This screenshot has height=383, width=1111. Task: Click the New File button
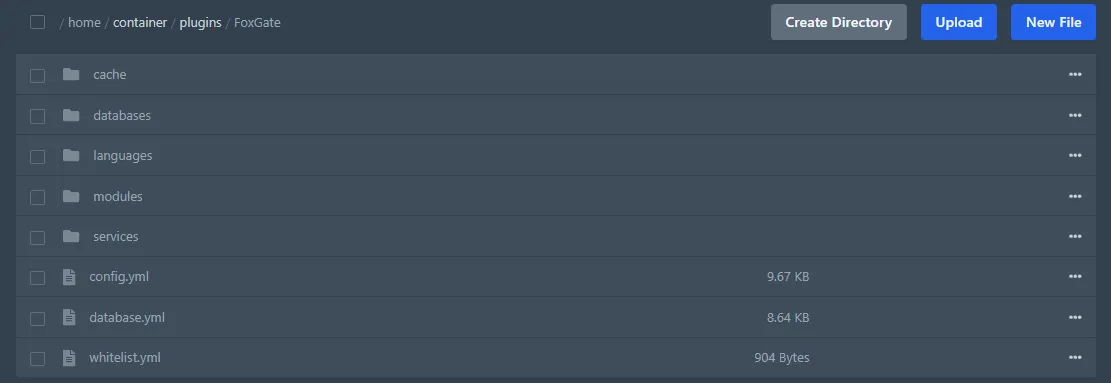1054,22
